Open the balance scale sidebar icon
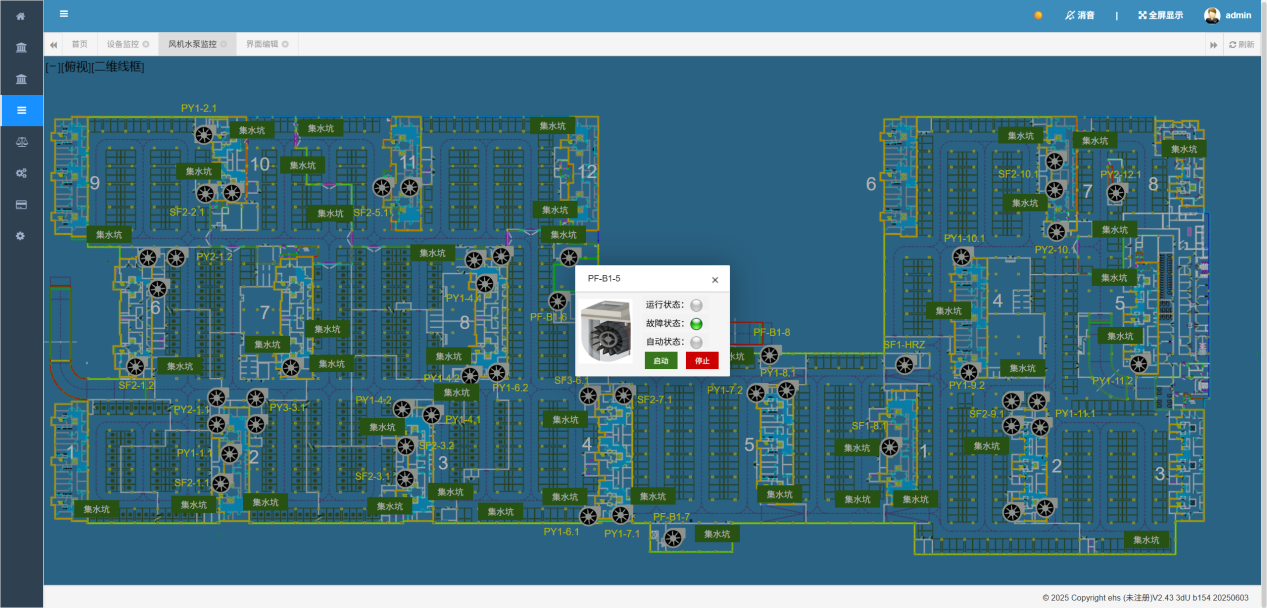This screenshot has width=1267, height=608. (x=21, y=142)
